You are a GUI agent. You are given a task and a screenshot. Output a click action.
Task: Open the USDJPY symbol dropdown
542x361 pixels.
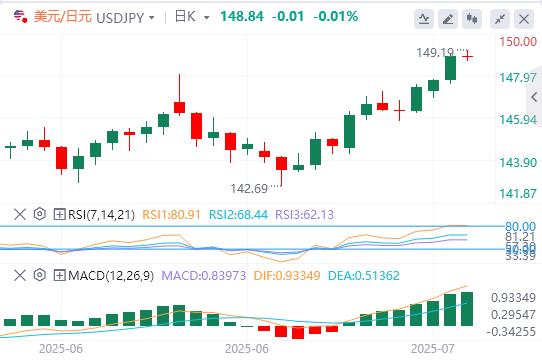(125, 17)
